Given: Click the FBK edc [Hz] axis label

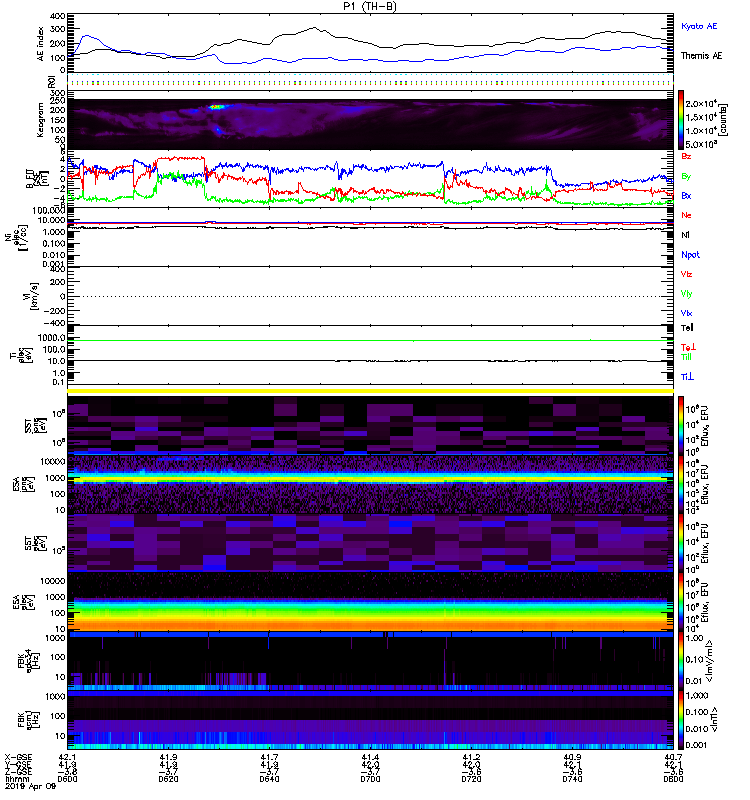Looking at the screenshot, I should pos(29,661).
